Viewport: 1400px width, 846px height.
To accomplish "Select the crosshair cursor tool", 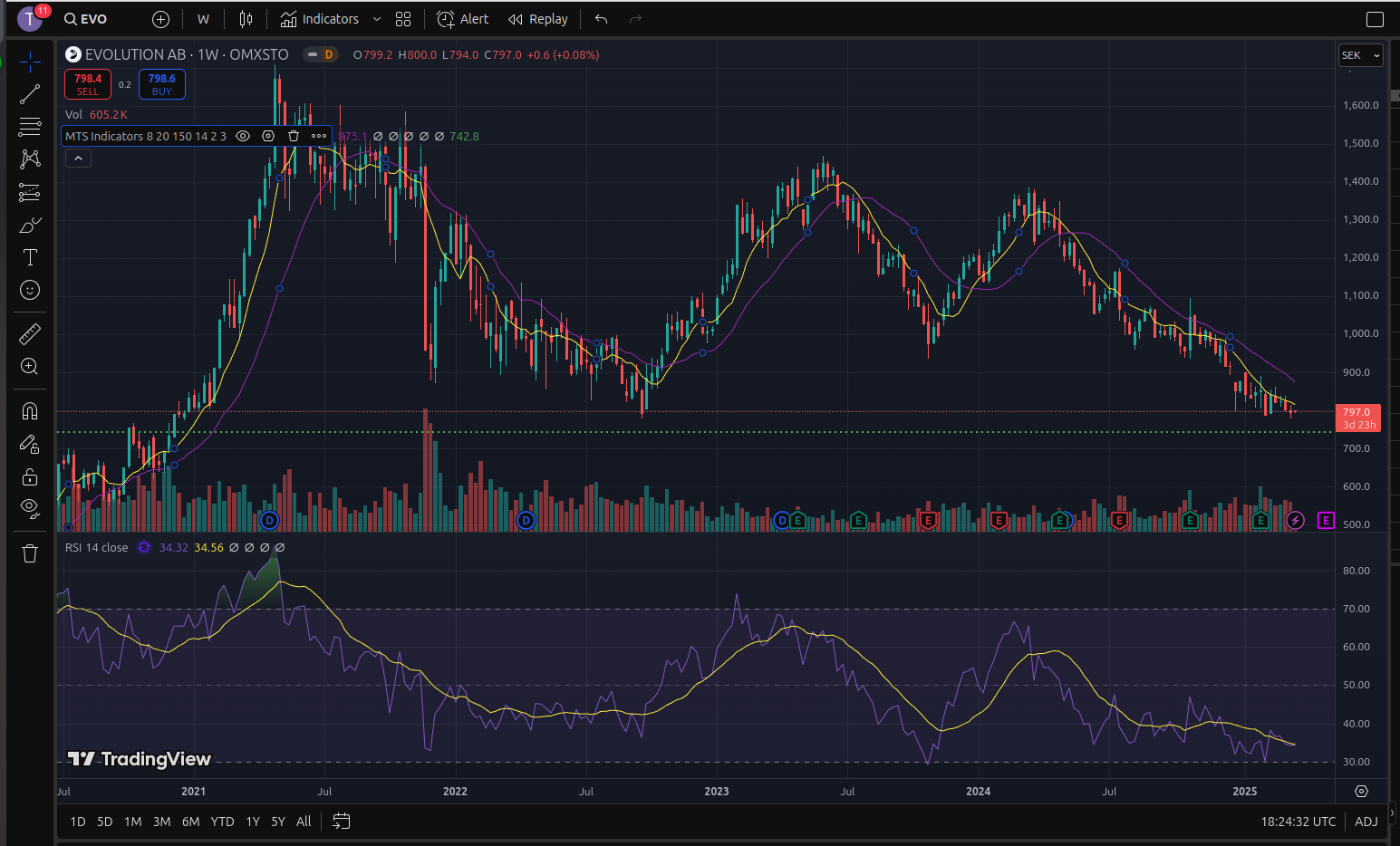I will [30, 62].
